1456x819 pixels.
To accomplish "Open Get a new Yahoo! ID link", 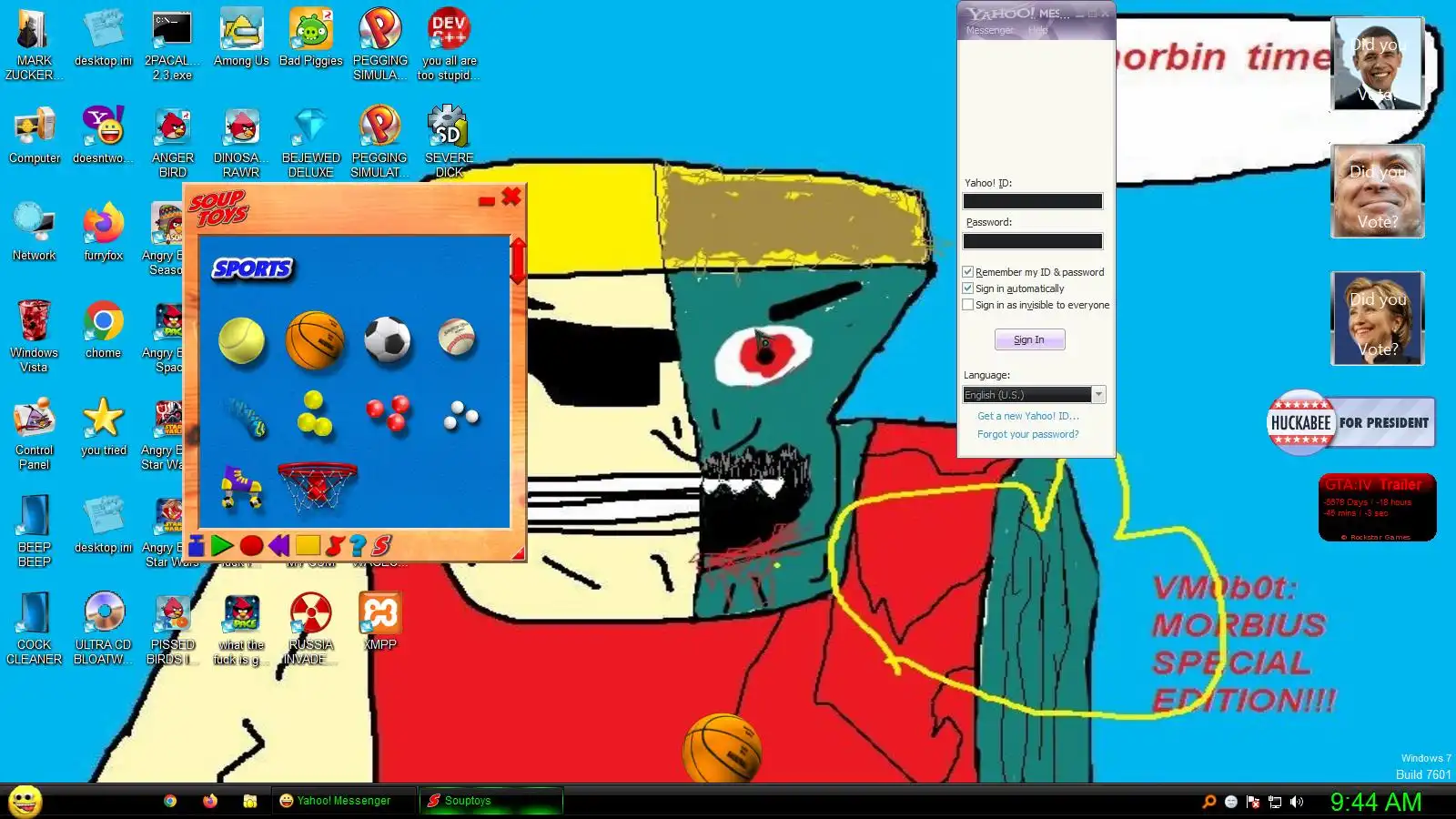I will (x=1028, y=416).
